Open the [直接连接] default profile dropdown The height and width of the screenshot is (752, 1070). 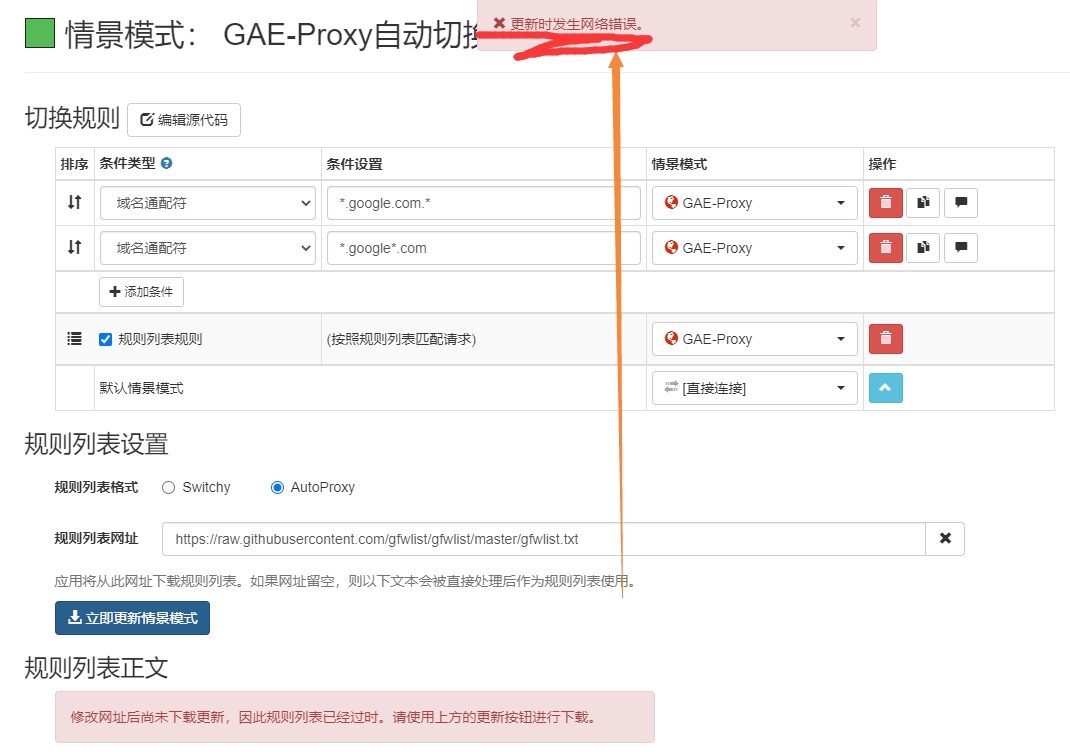(754, 388)
